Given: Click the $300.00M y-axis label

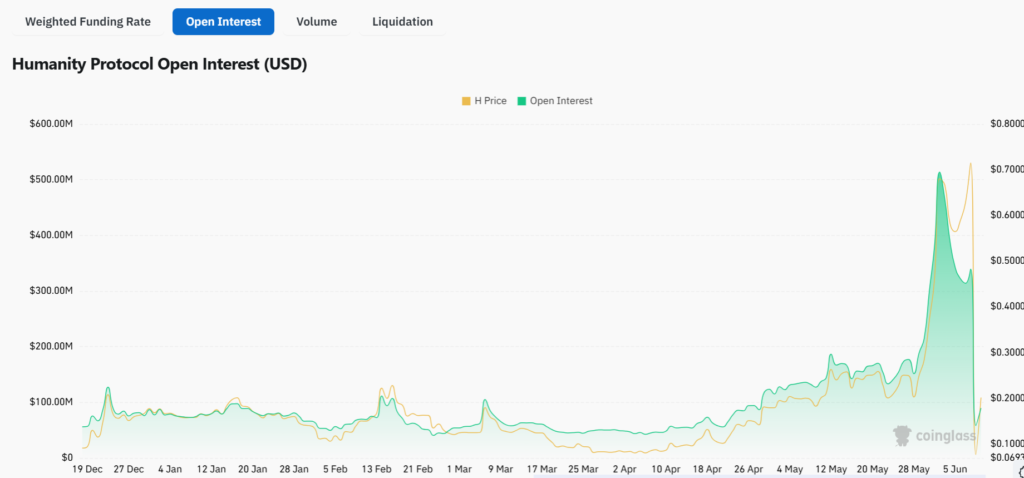Looking at the screenshot, I should click(x=51, y=291).
